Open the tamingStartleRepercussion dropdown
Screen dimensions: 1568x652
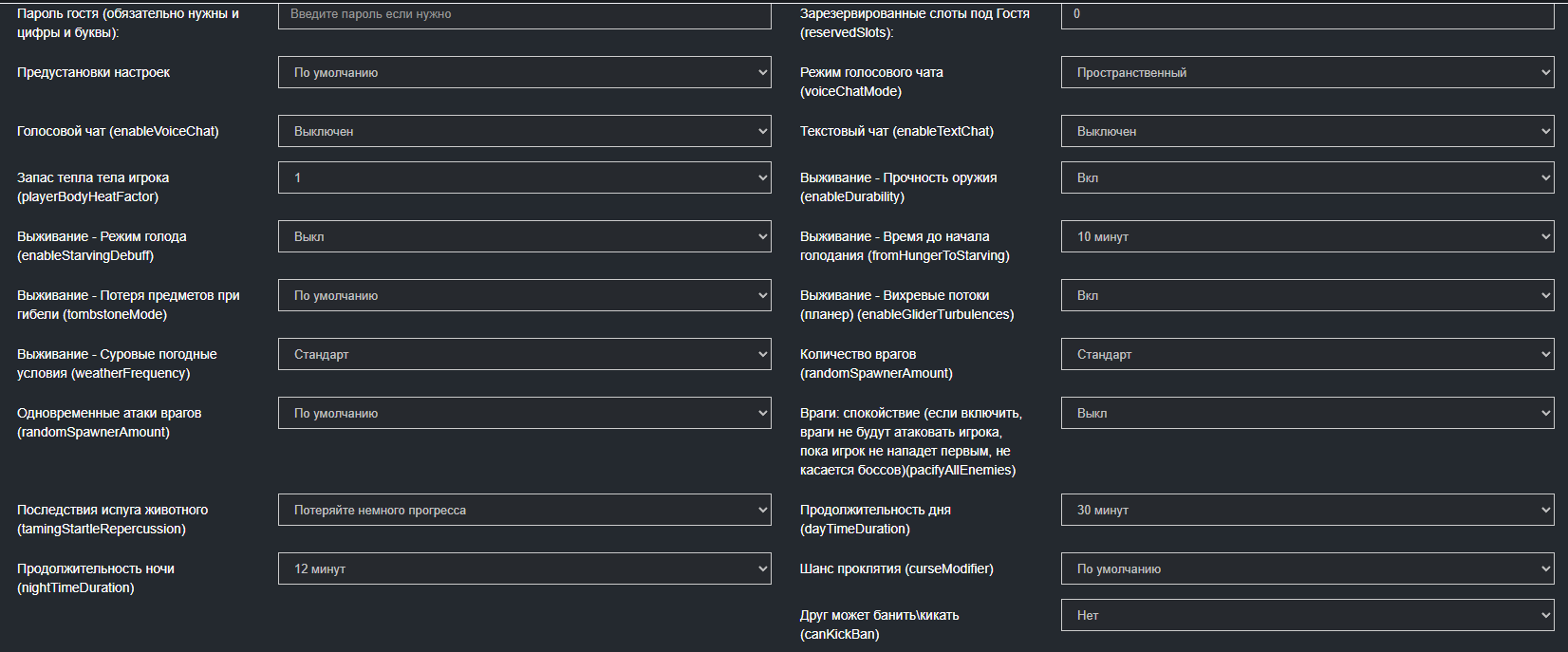click(524, 511)
